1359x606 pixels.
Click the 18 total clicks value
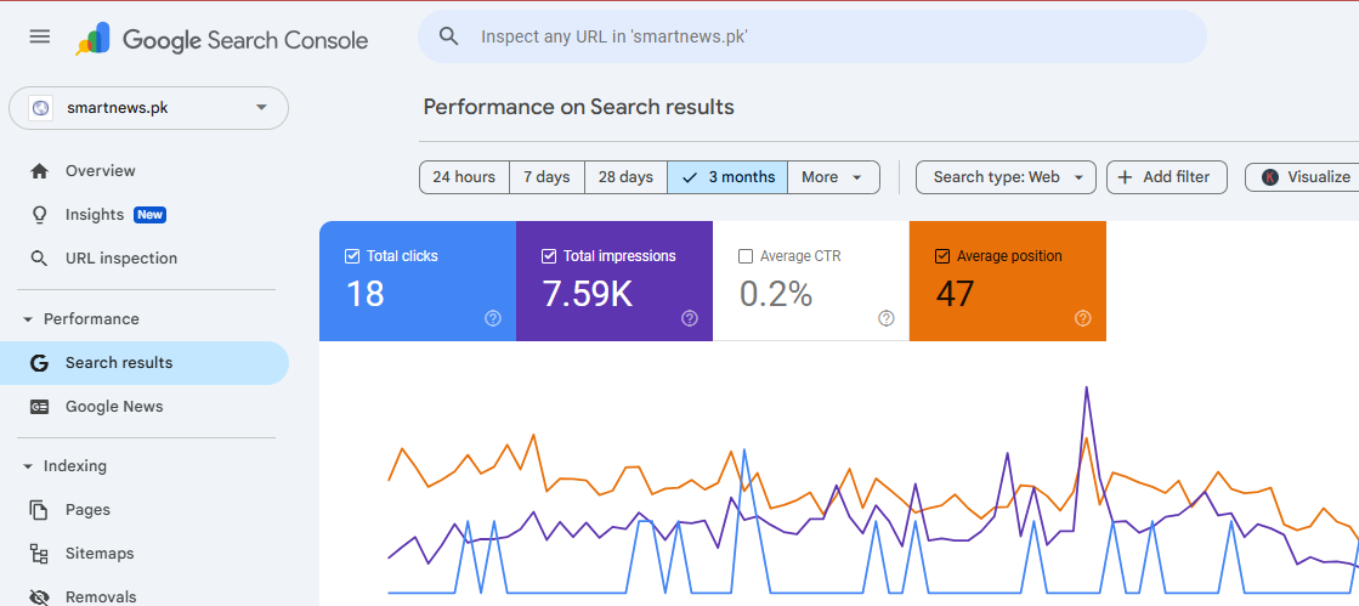click(365, 294)
